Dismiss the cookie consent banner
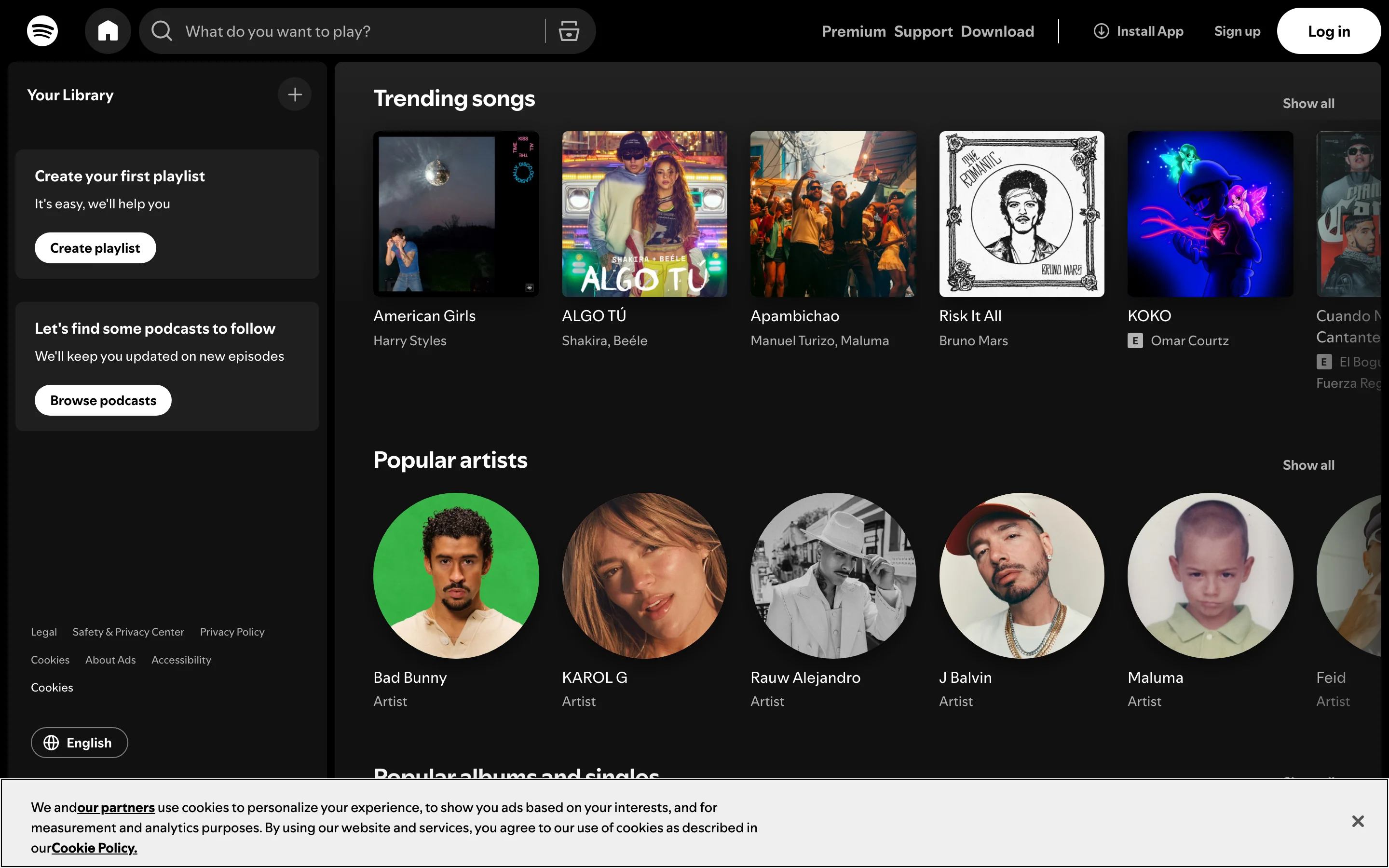Screen dimensions: 1389x868 tap(1358, 821)
